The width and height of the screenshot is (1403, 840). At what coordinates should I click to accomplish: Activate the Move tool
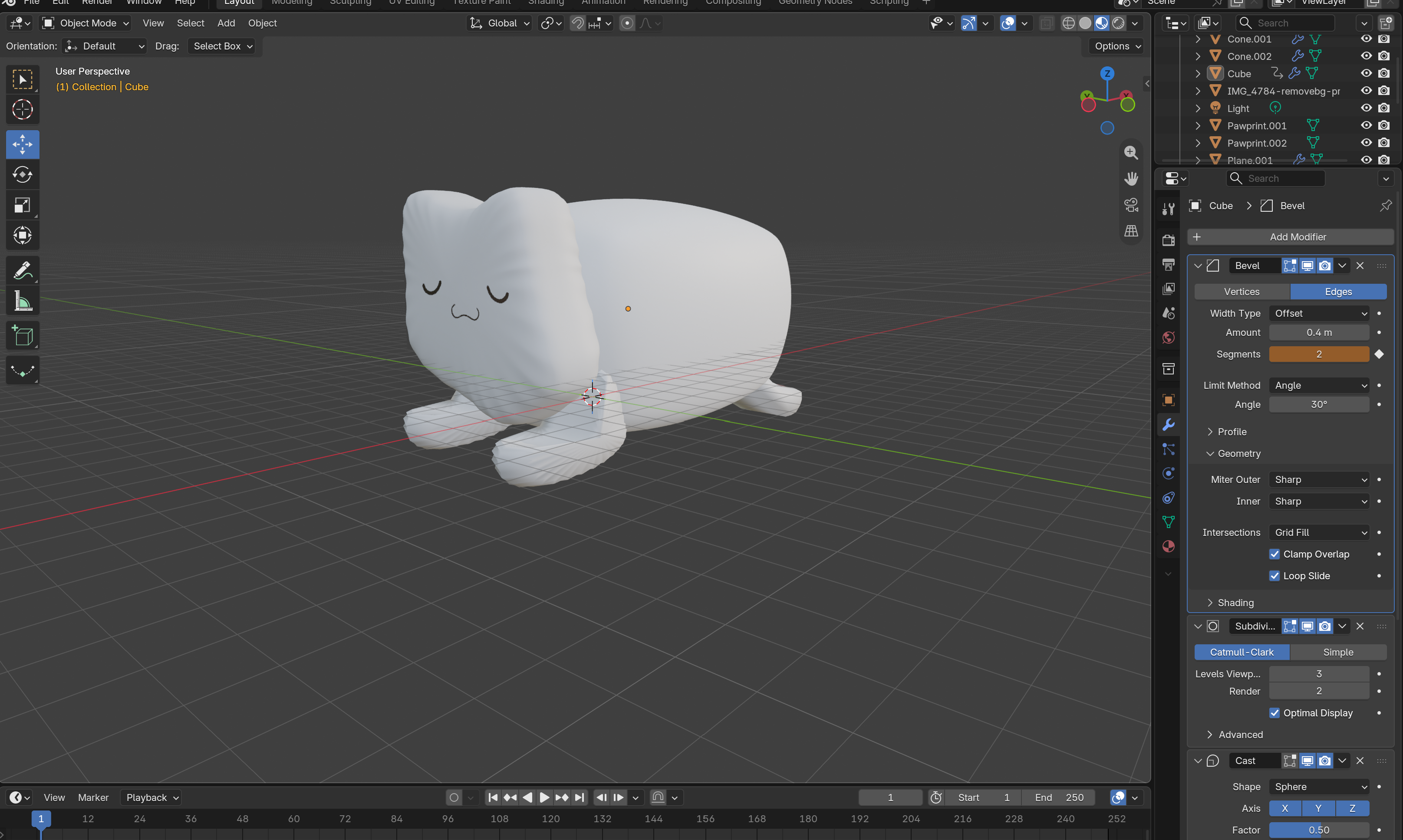(23, 144)
